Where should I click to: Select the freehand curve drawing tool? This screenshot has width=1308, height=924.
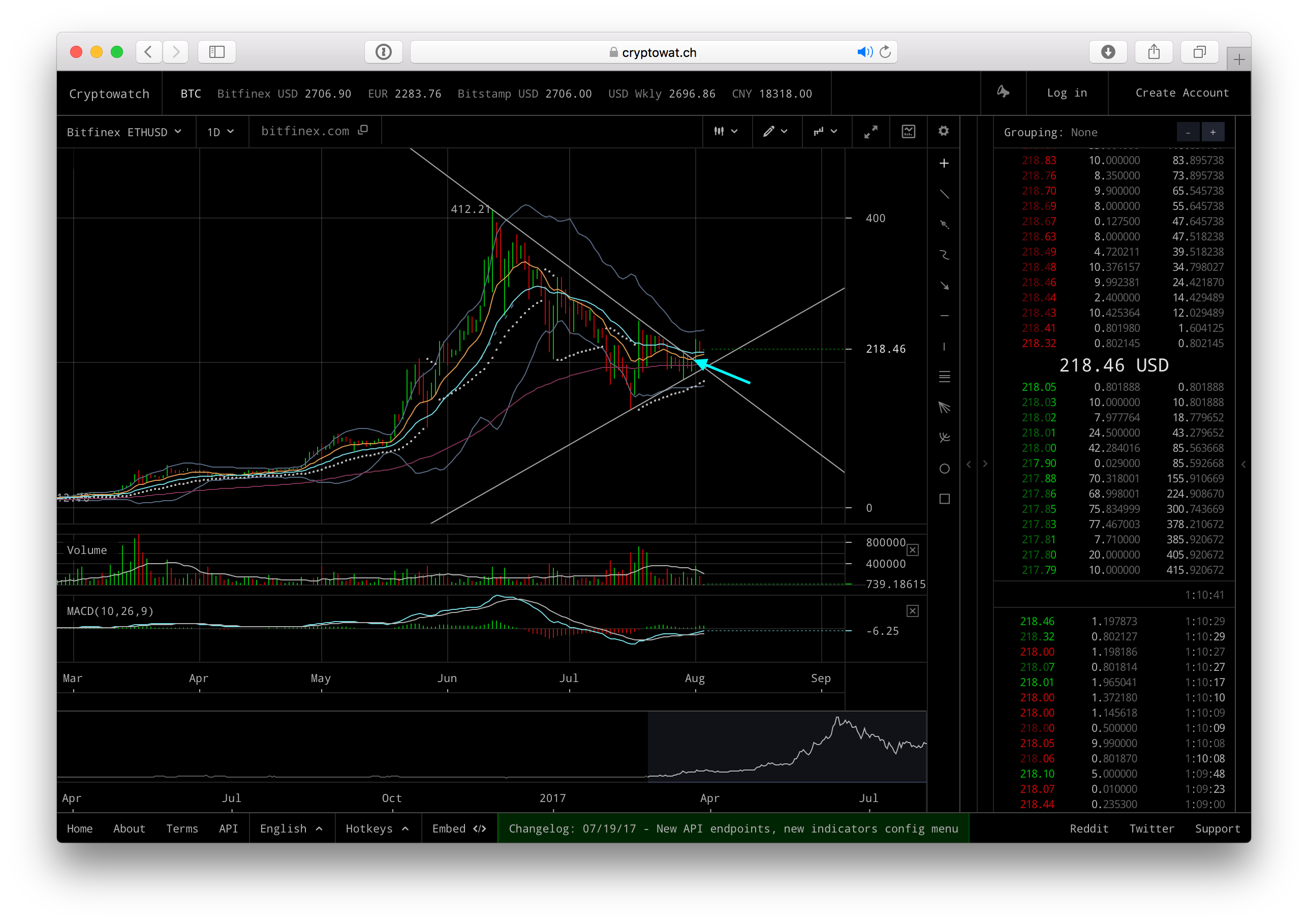point(944,255)
